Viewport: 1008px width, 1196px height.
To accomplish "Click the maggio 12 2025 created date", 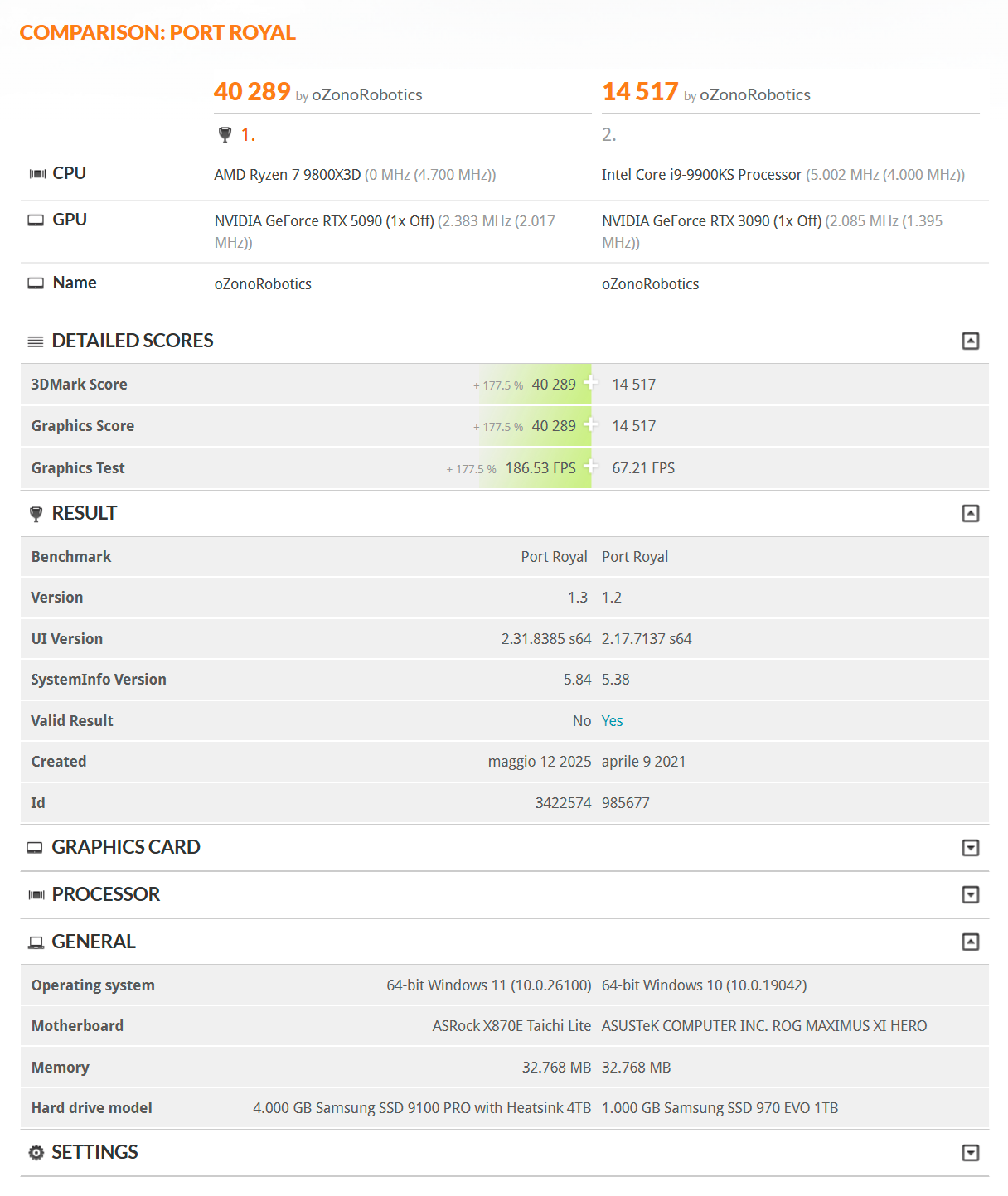I will click(540, 762).
